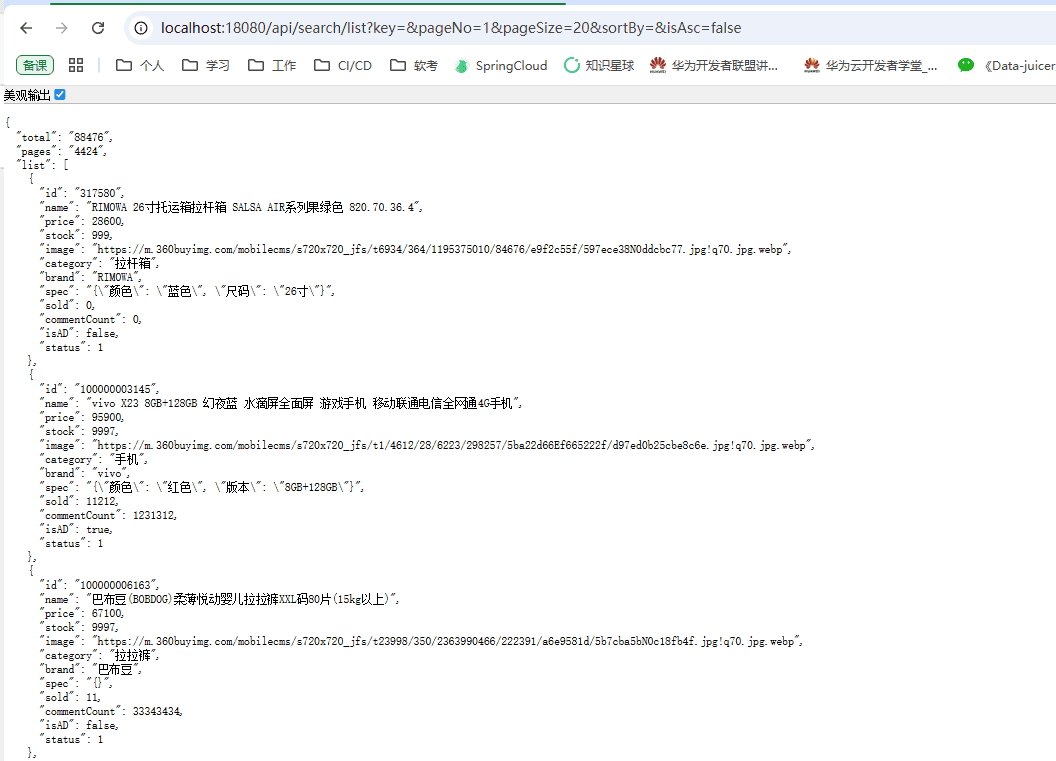
Task: Click the green chat icon of 《Data-juicer bookmark
Action: 965,65
